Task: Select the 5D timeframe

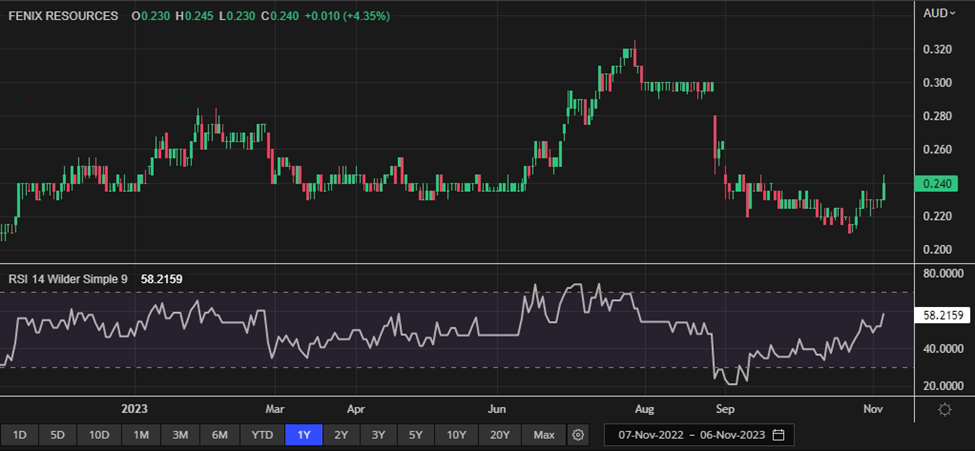Action: (x=59, y=434)
